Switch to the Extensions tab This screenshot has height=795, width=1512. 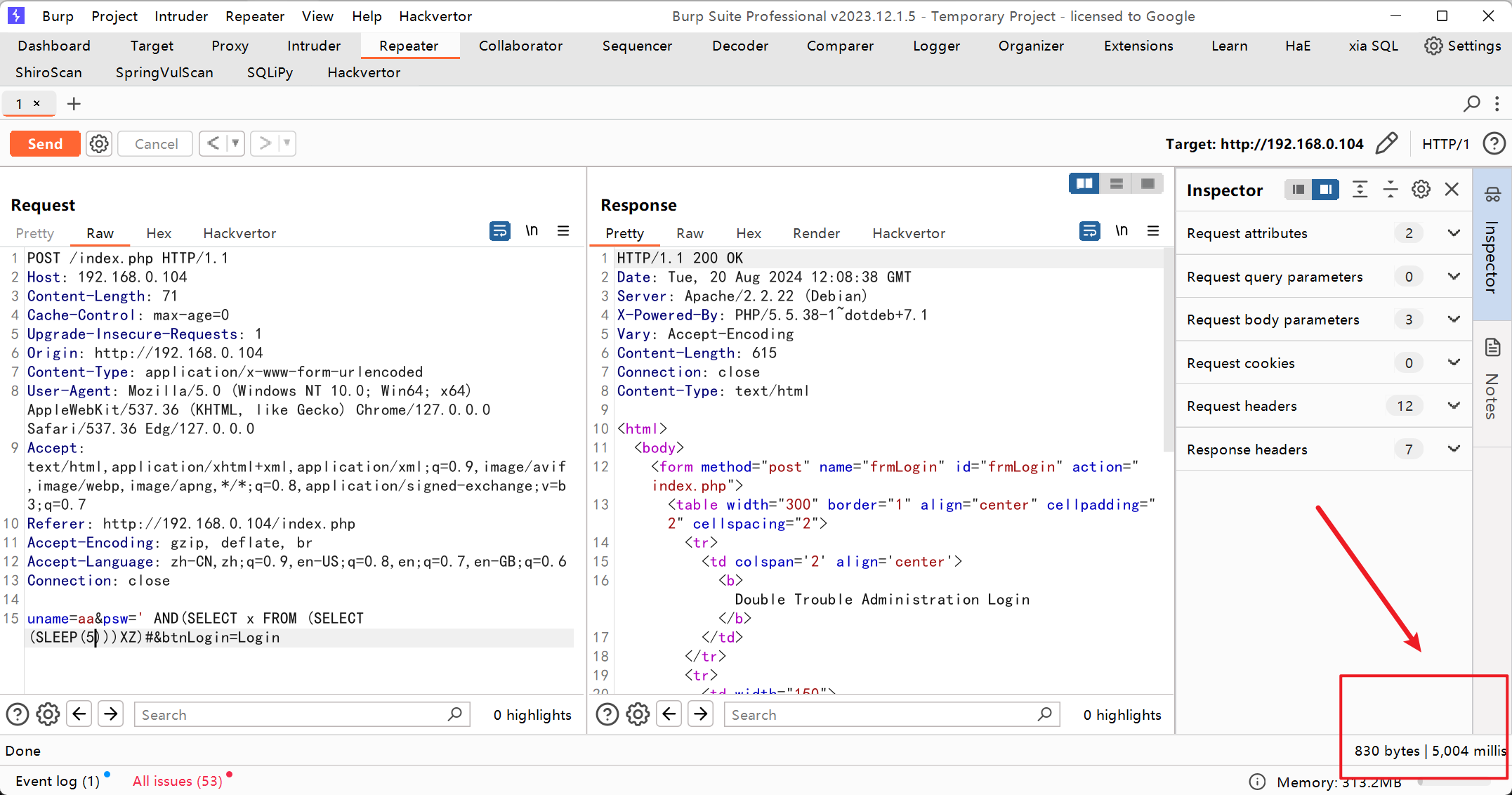[1138, 46]
